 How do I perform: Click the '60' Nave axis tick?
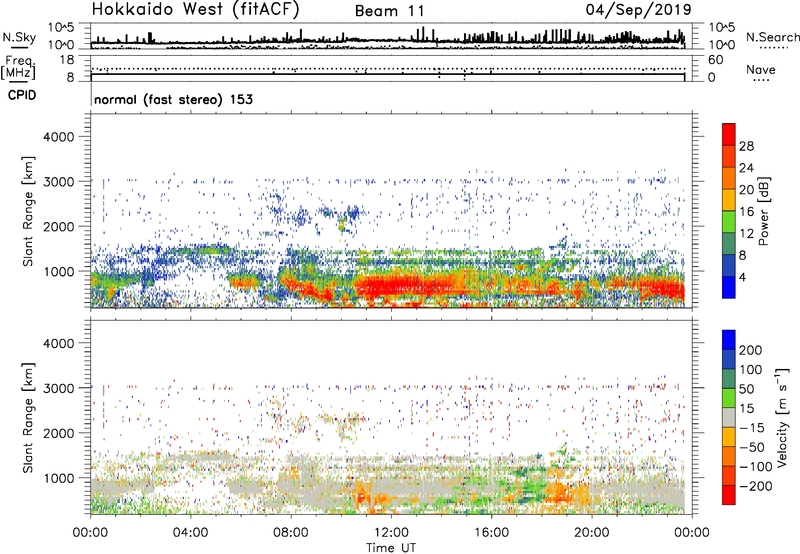click(715, 60)
